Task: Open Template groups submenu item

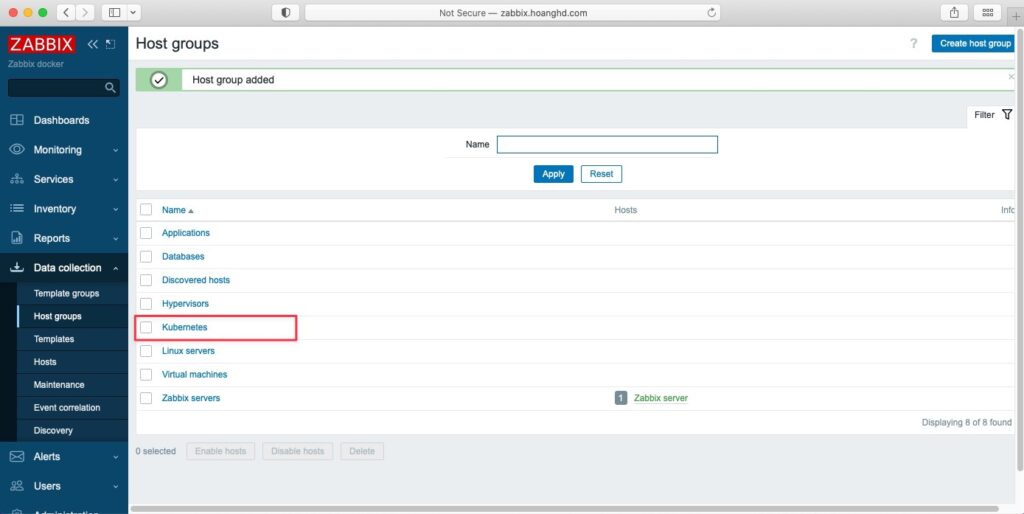Action: pos(67,293)
